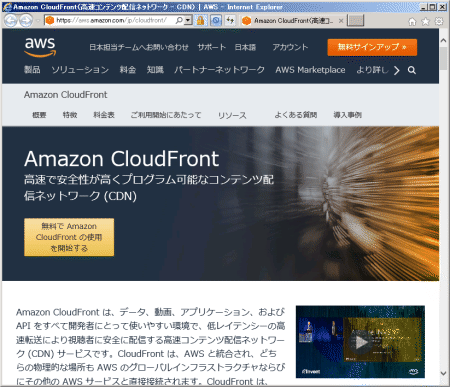Open the より詳しく navigation item
This screenshot has width=450, height=387.
pos(372,70)
